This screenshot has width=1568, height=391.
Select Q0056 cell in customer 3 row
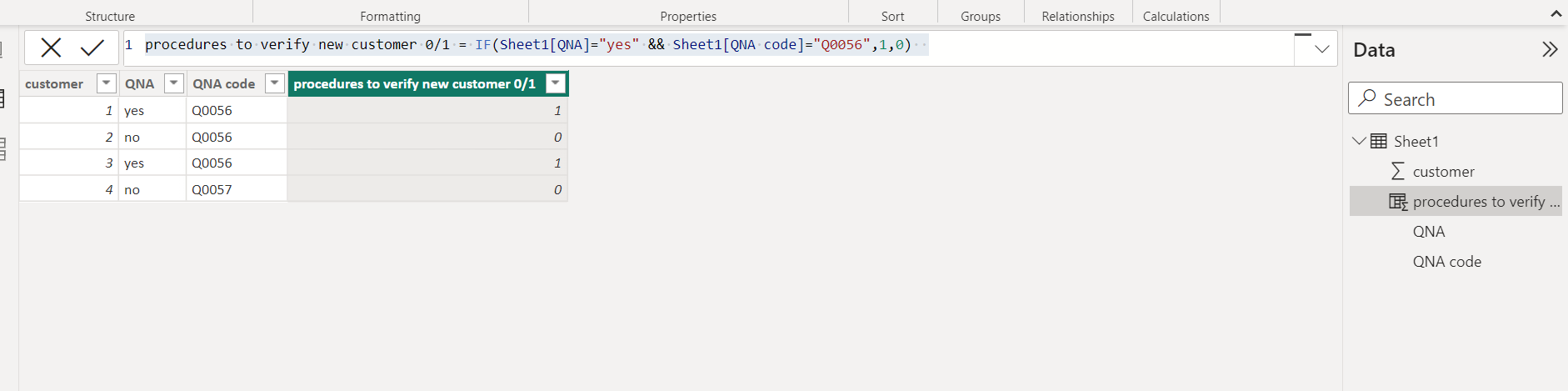[x=237, y=163]
